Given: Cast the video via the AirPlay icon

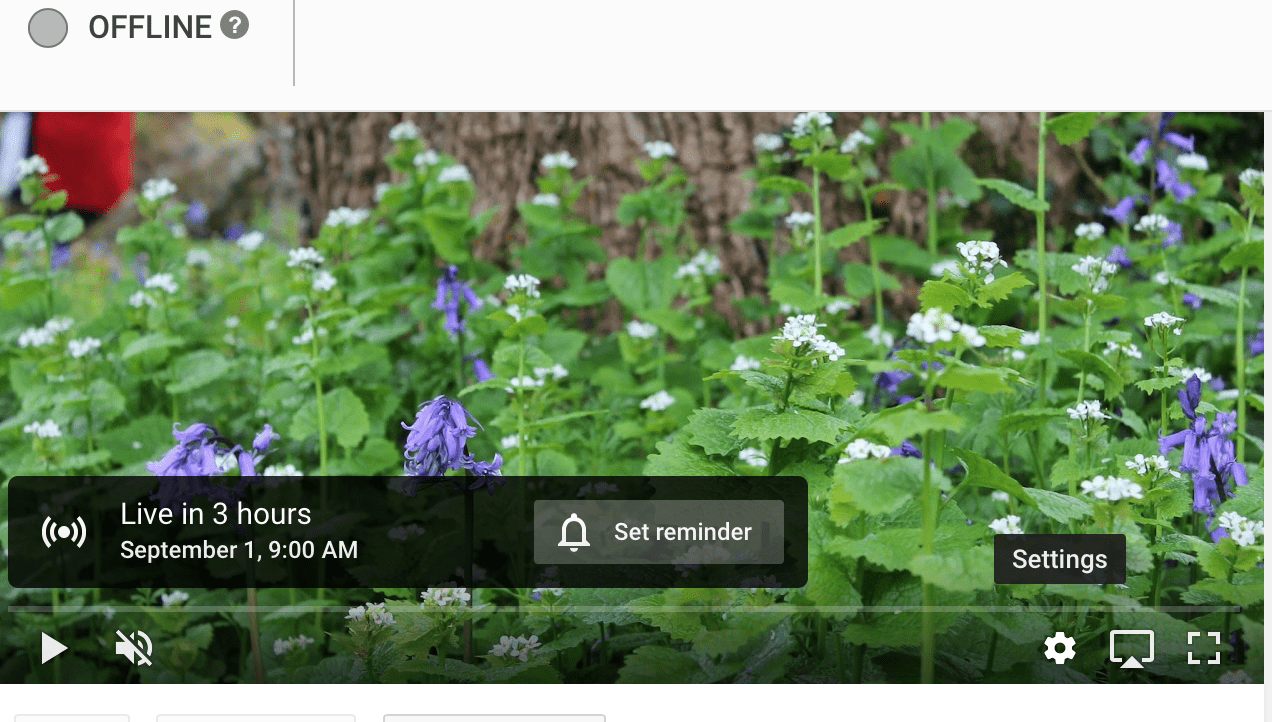Looking at the screenshot, I should [1132, 648].
